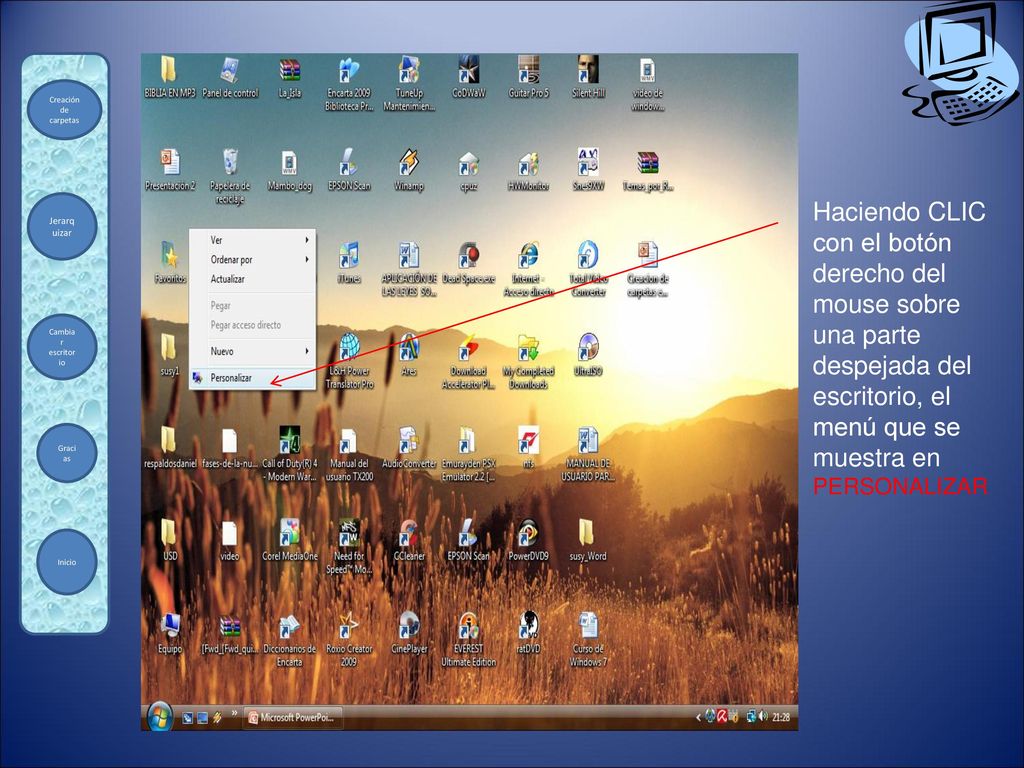Open the volume speaker tray icon
The image size is (1024, 768).
[763, 717]
